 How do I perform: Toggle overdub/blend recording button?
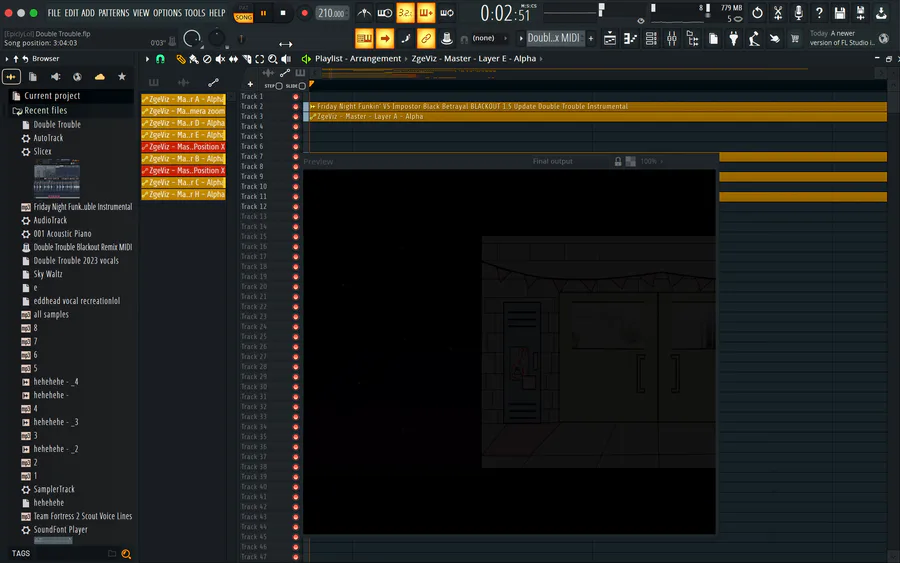point(426,13)
